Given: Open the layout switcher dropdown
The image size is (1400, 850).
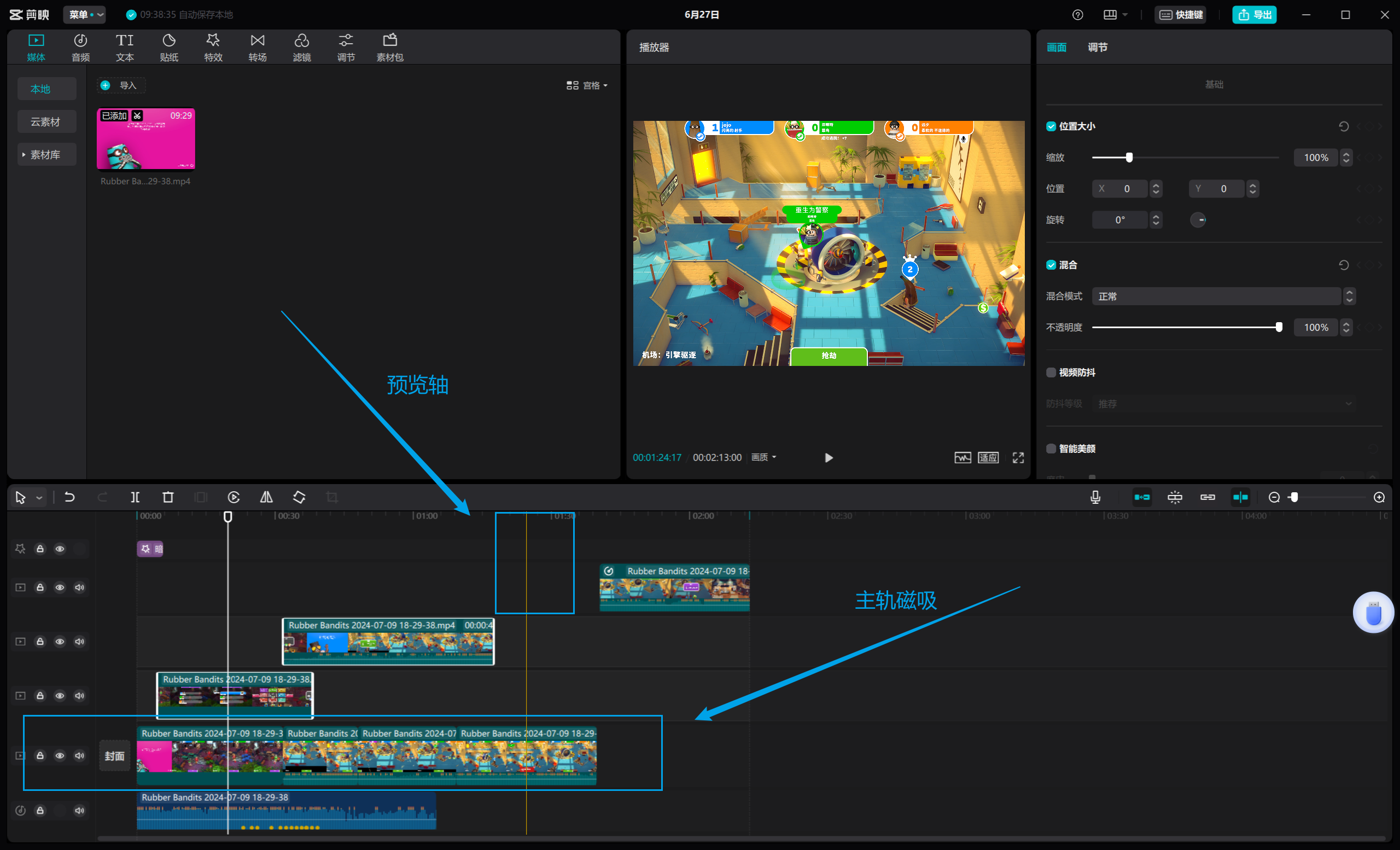Looking at the screenshot, I should tap(1116, 15).
